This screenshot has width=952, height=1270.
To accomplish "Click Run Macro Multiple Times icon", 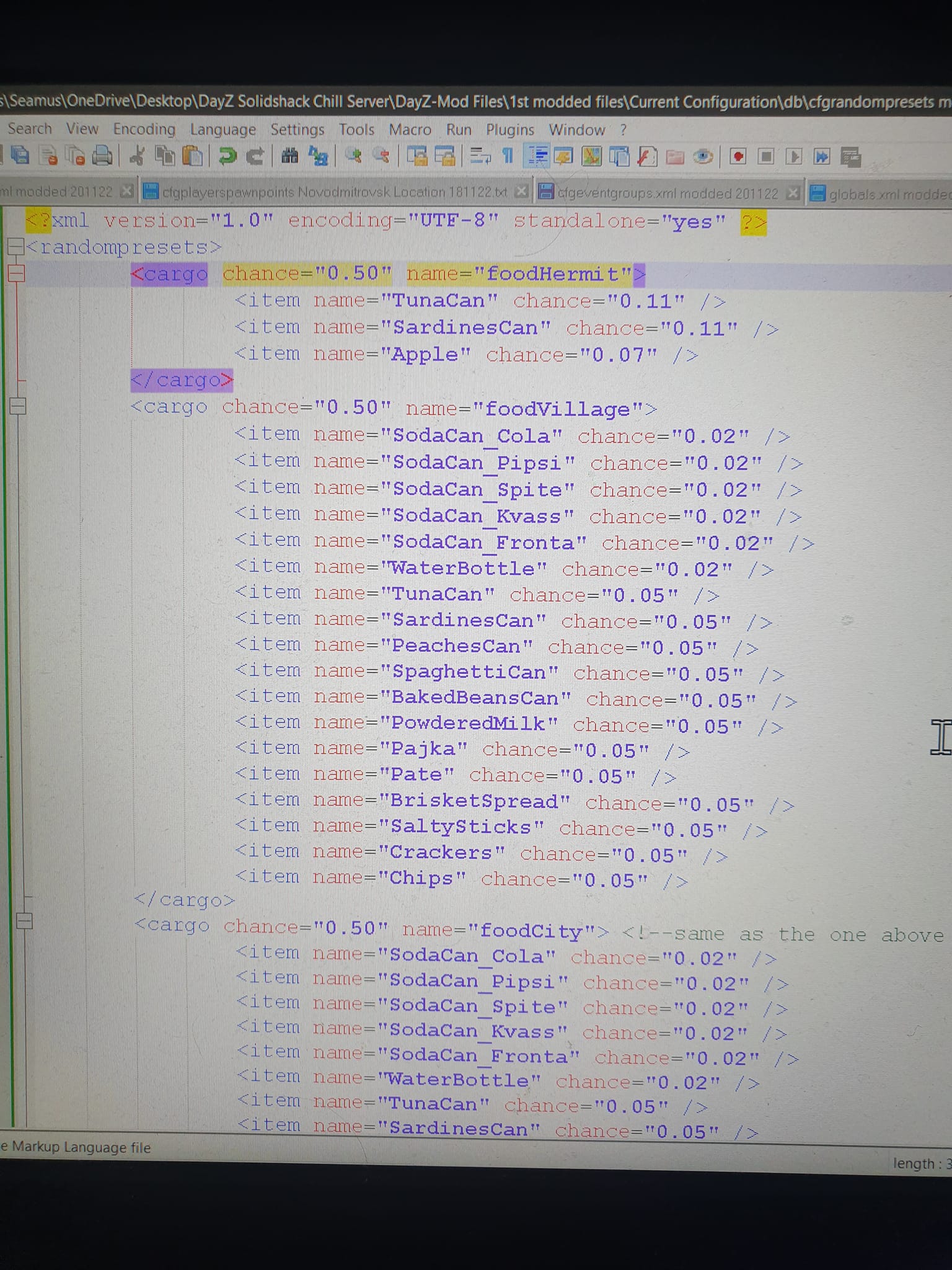I will pyautogui.click(x=821, y=156).
